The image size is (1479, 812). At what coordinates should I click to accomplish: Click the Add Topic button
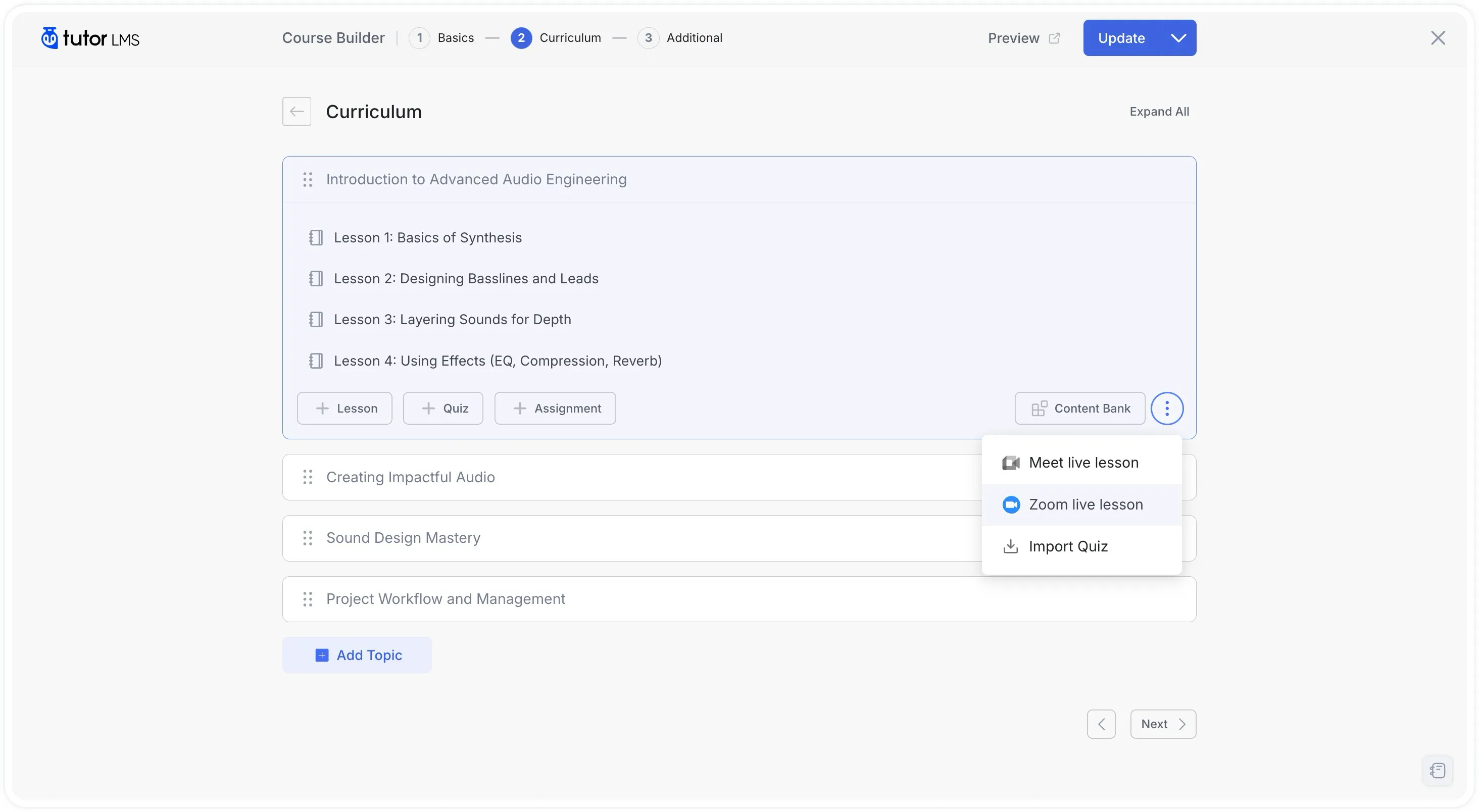pos(357,655)
